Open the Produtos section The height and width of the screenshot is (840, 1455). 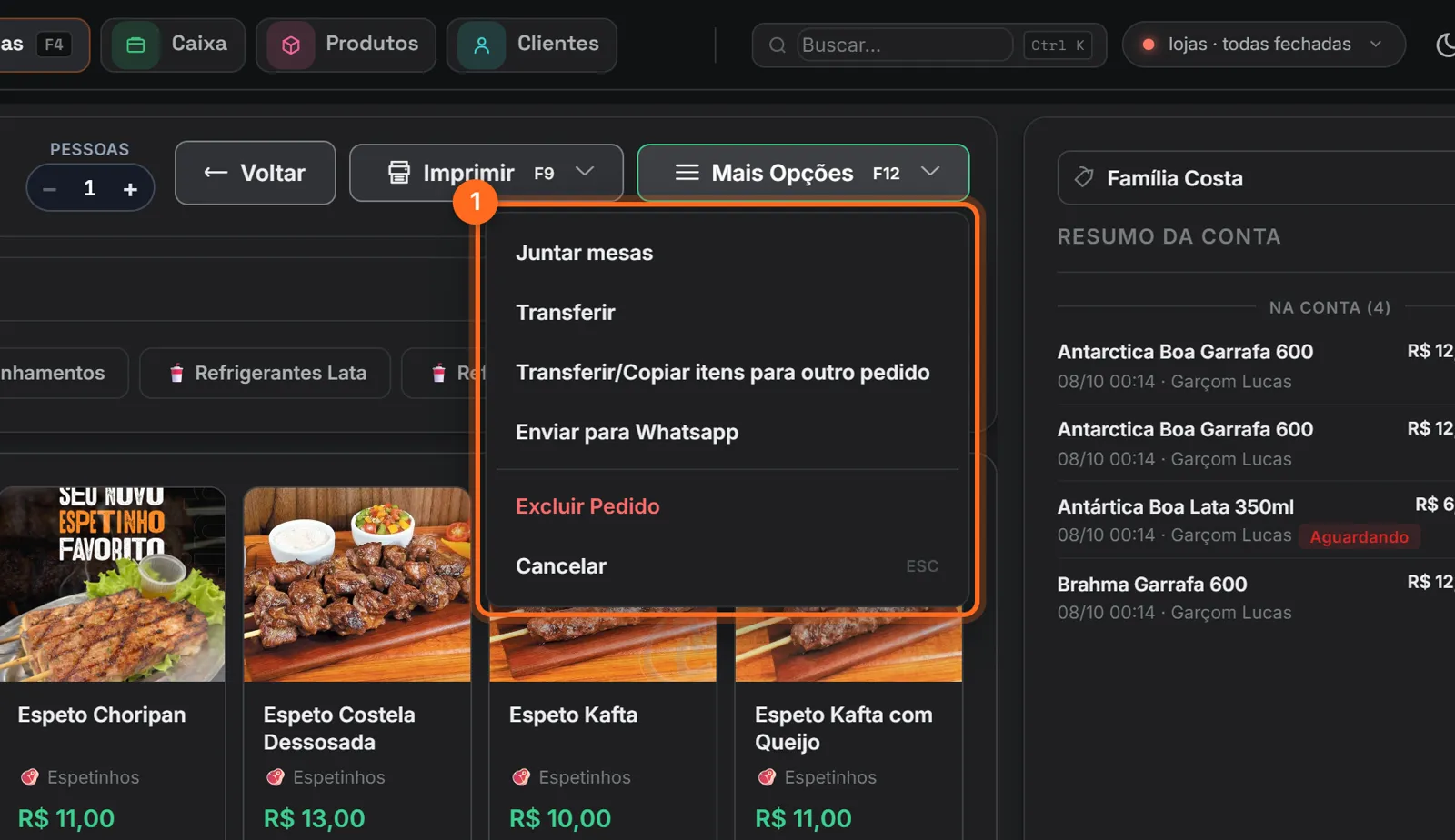[346, 45]
